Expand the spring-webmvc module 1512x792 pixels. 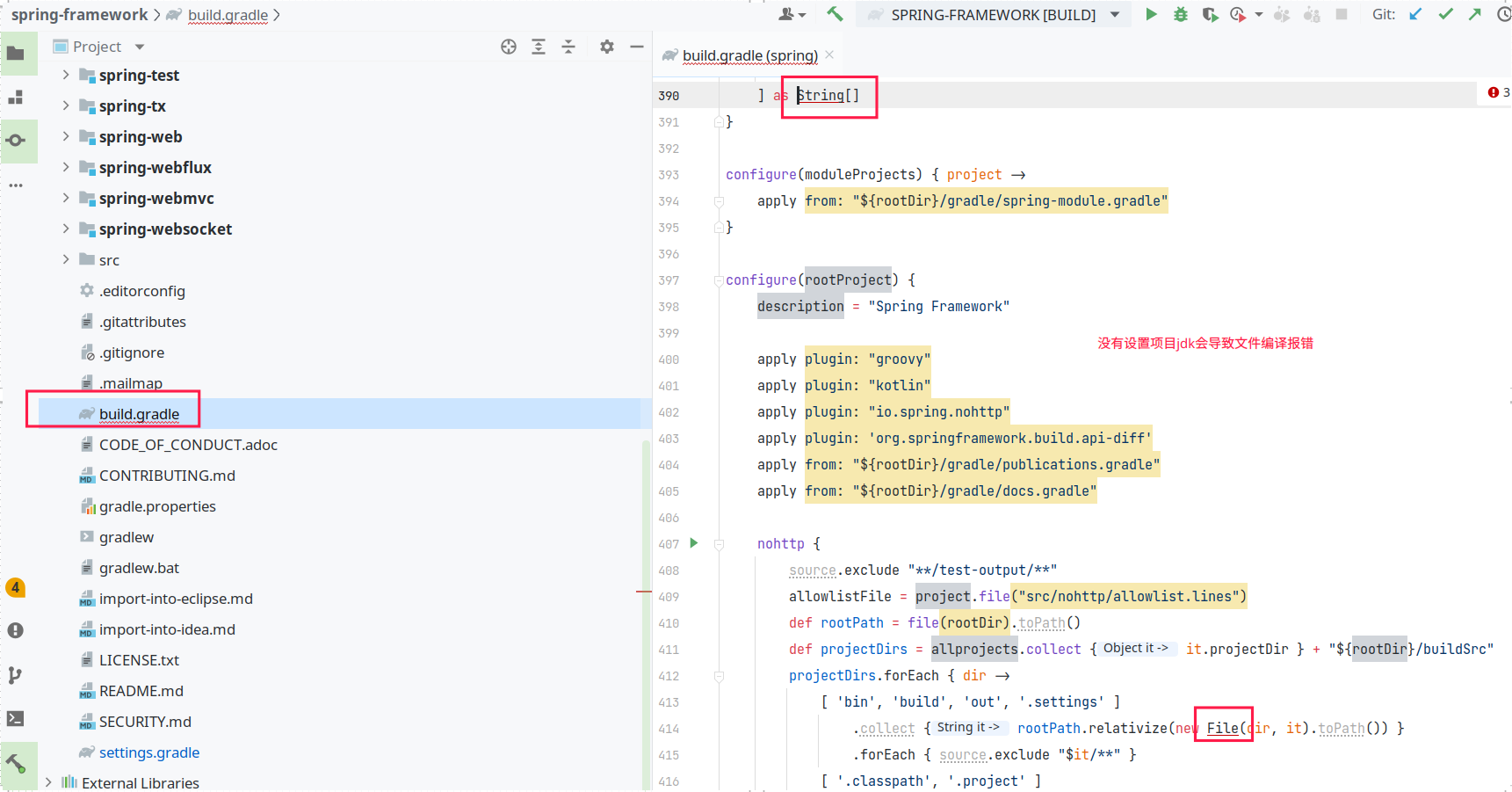[x=65, y=198]
